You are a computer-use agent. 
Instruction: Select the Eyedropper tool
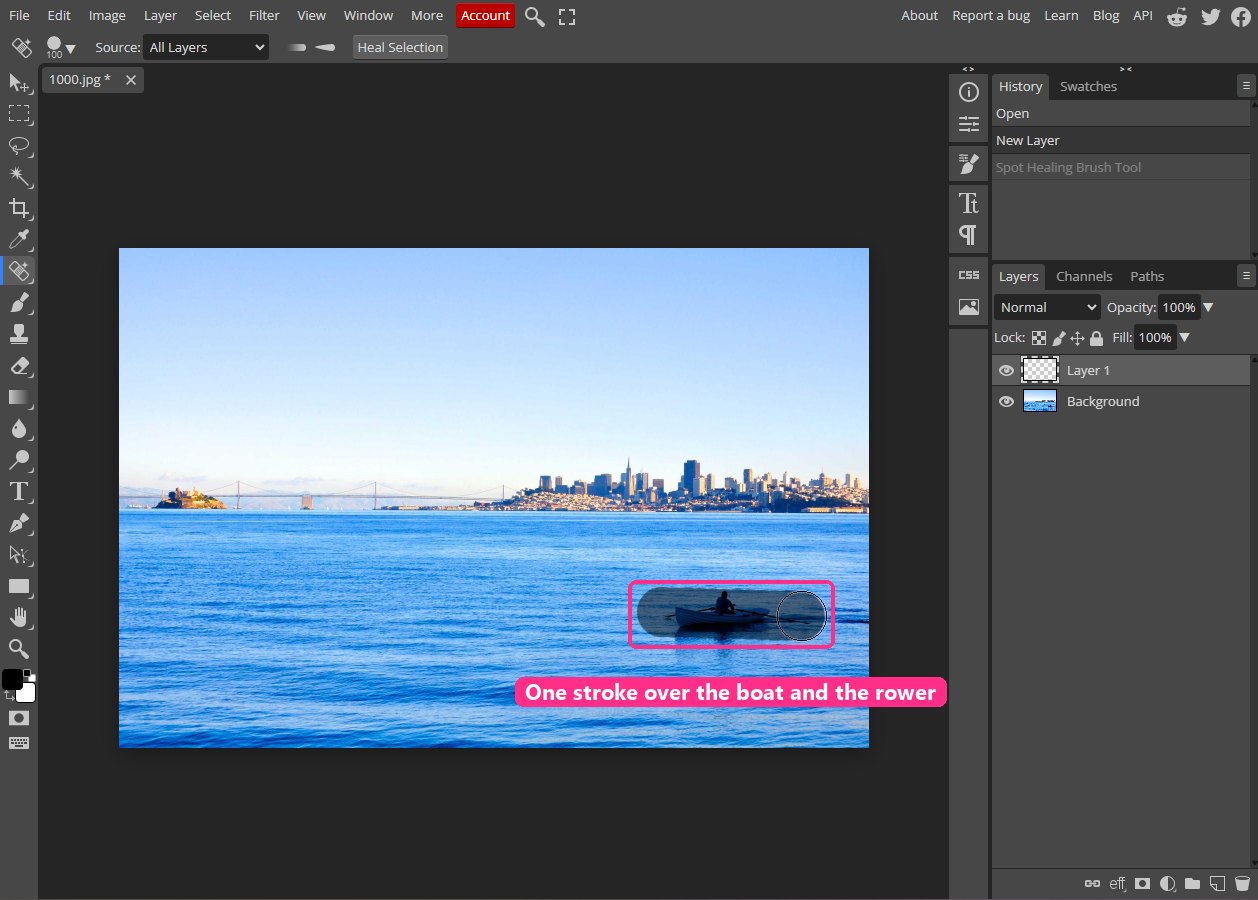click(x=19, y=239)
